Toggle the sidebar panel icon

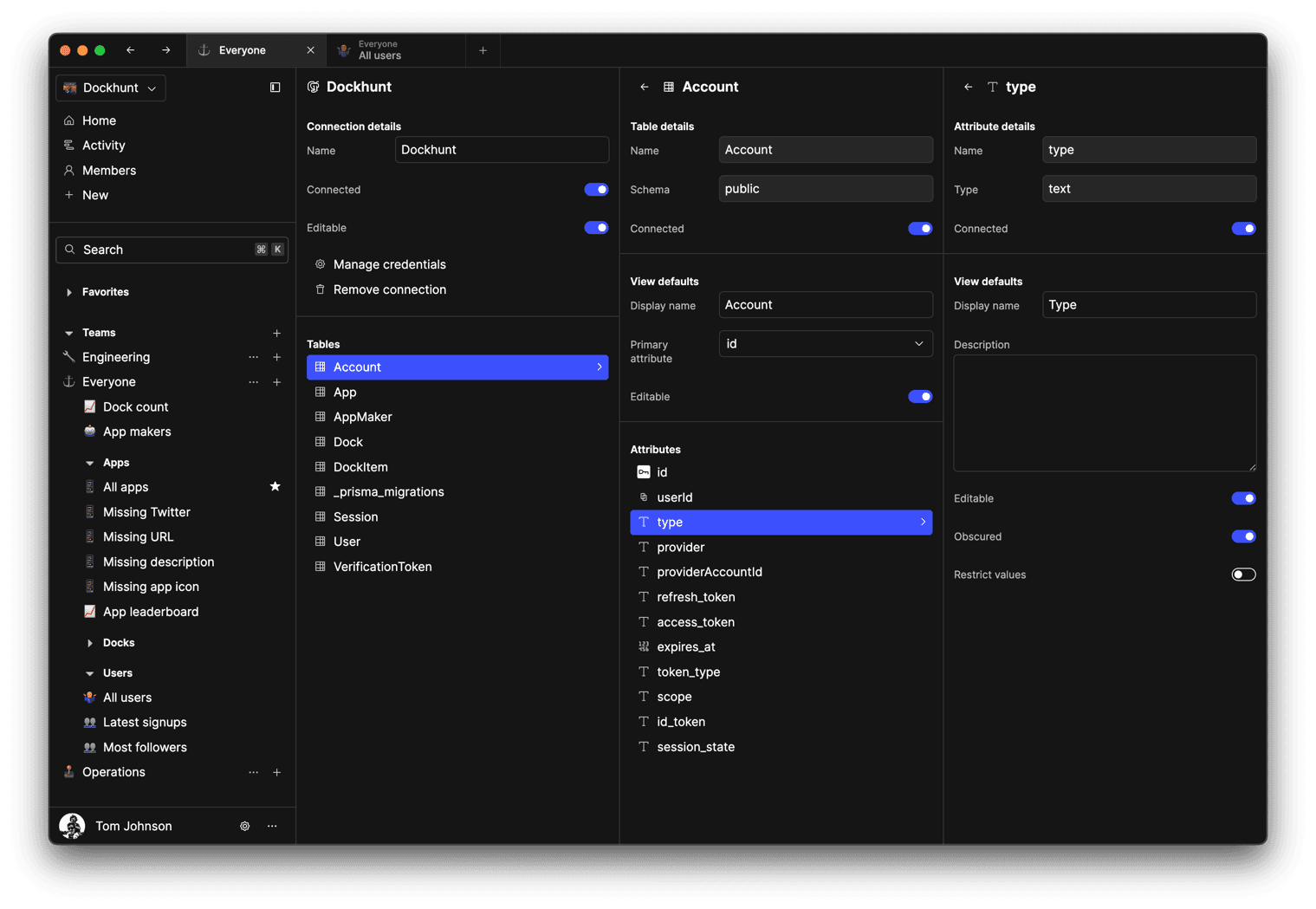(x=275, y=88)
